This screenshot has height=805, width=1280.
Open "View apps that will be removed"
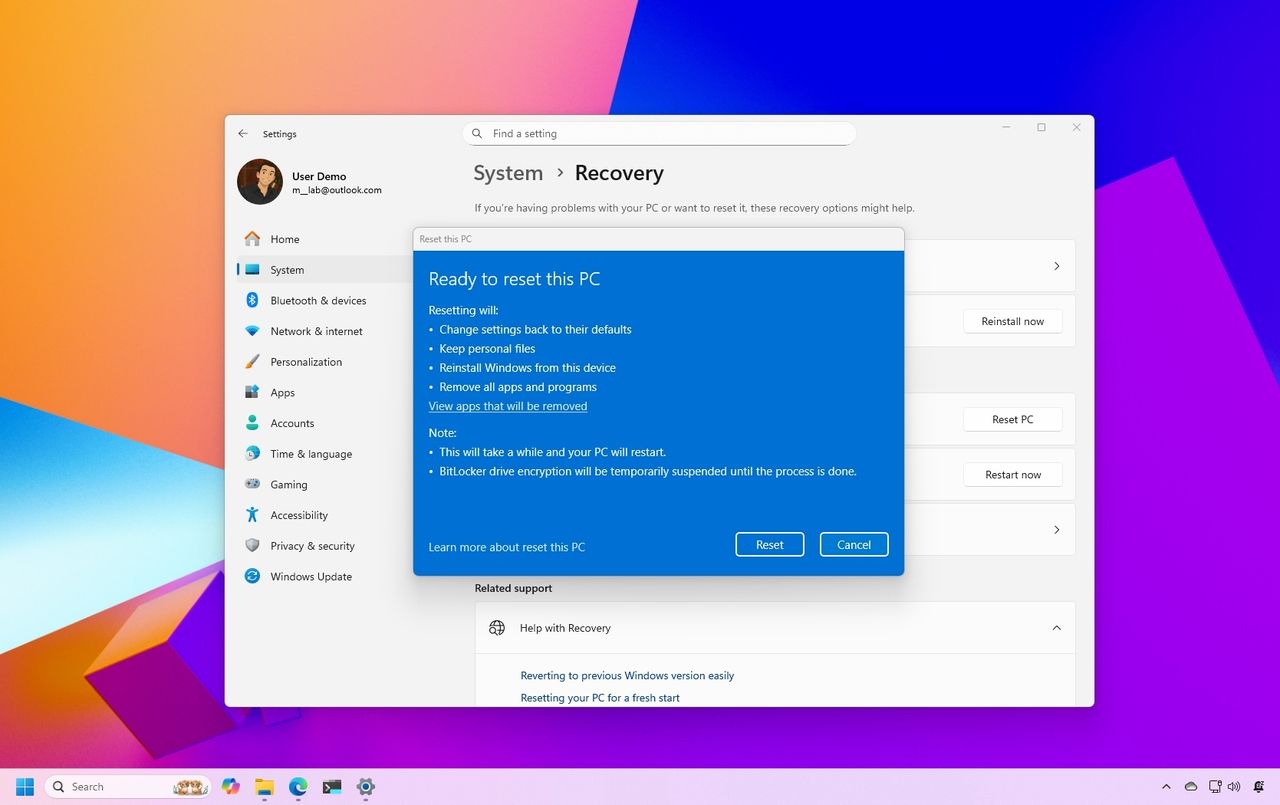click(507, 406)
